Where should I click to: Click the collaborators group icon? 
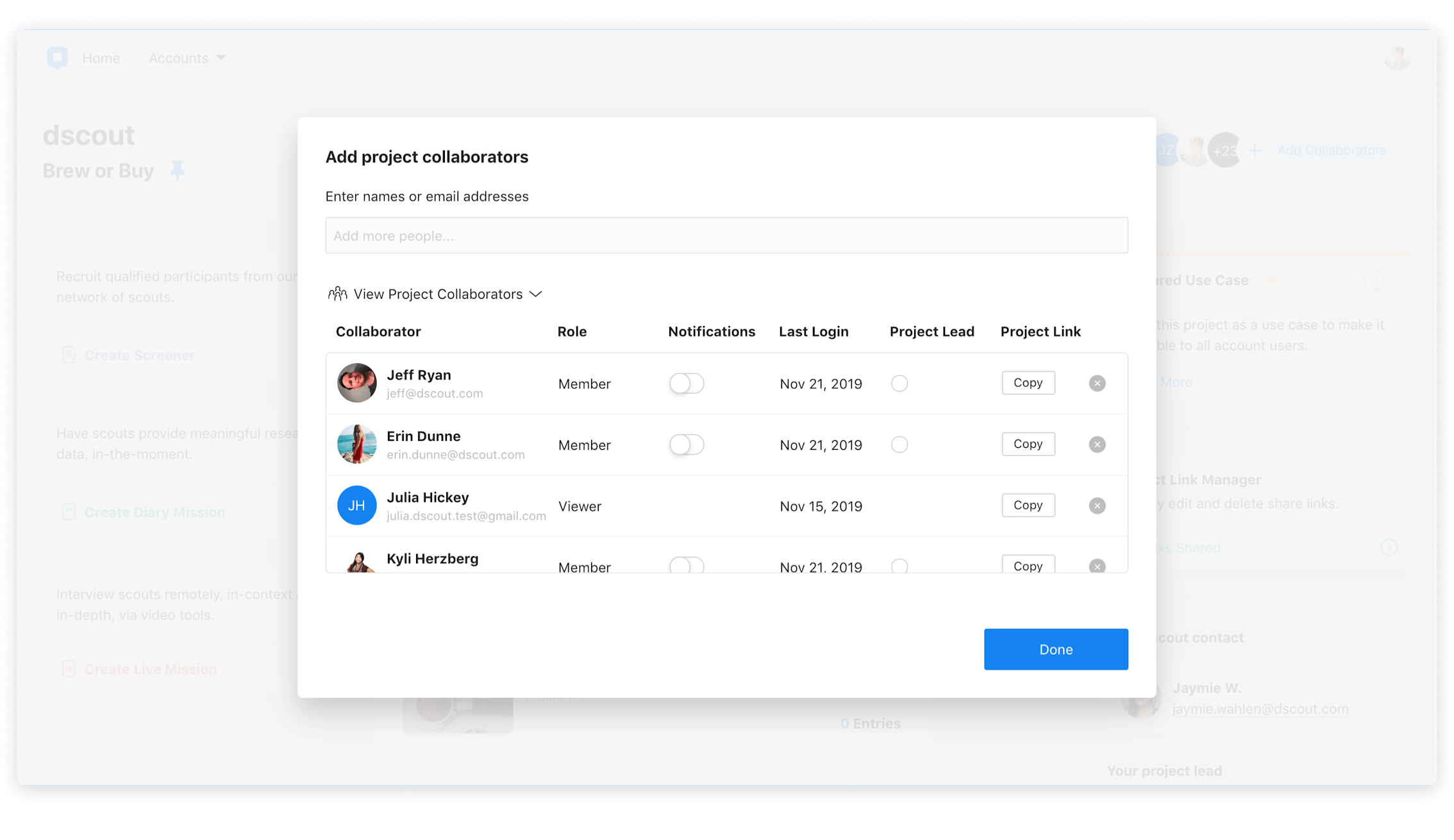click(x=337, y=294)
